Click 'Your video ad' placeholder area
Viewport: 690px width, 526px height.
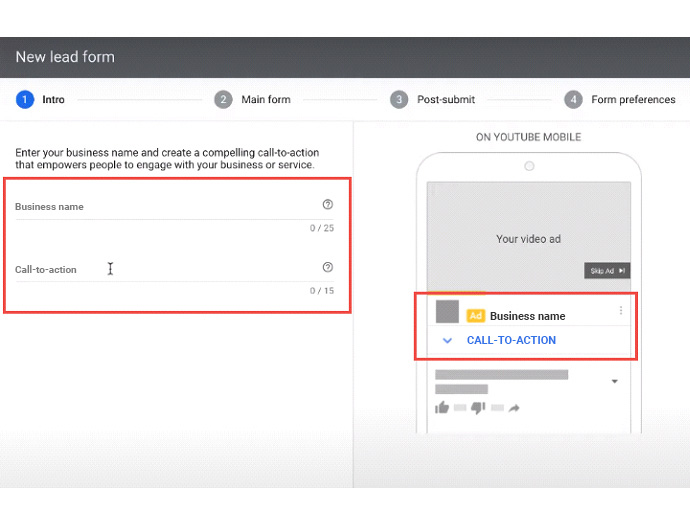[x=529, y=239]
